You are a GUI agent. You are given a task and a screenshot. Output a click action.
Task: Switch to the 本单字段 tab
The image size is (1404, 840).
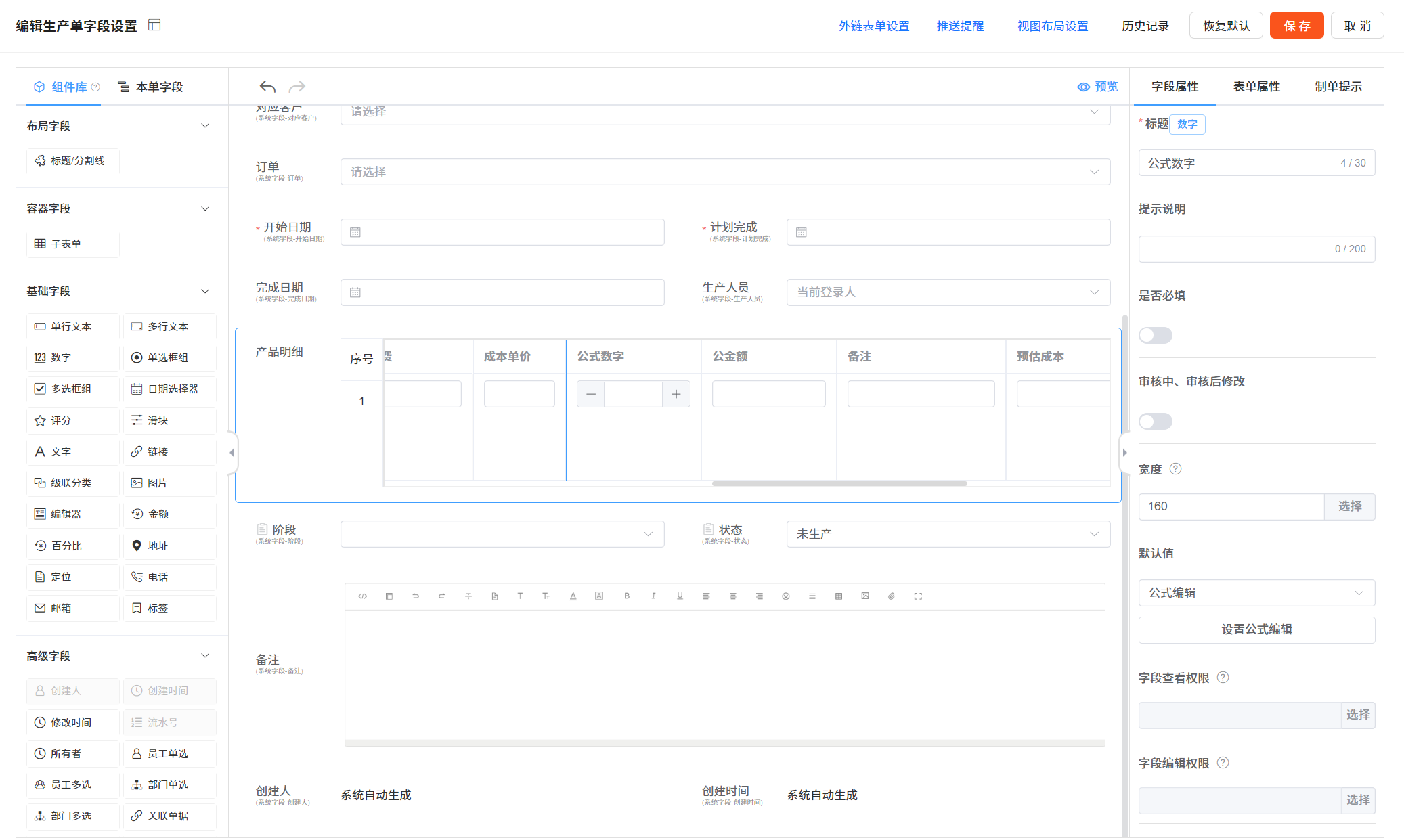tap(151, 87)
